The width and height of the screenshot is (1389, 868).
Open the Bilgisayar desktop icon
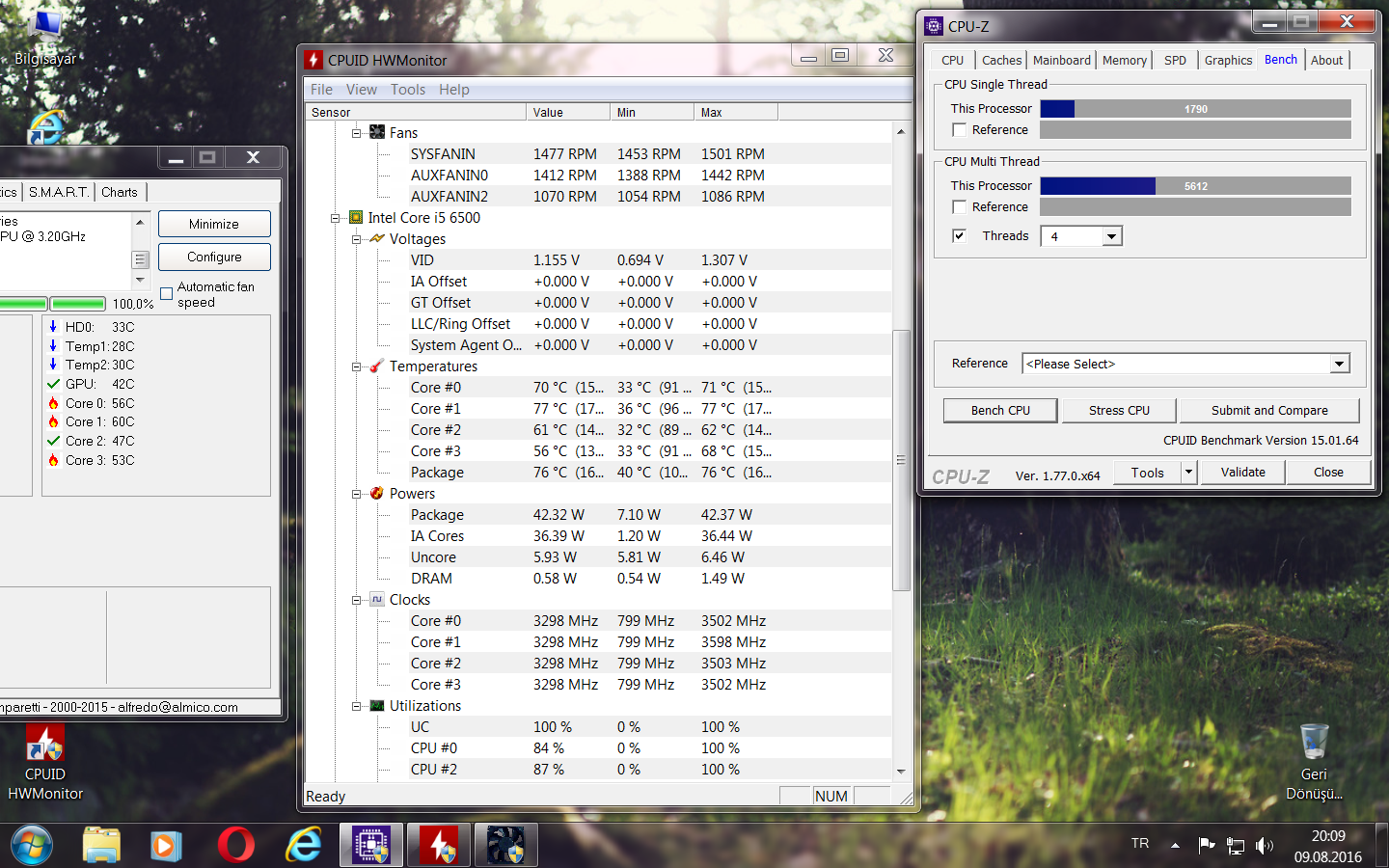tap(45, 37)
